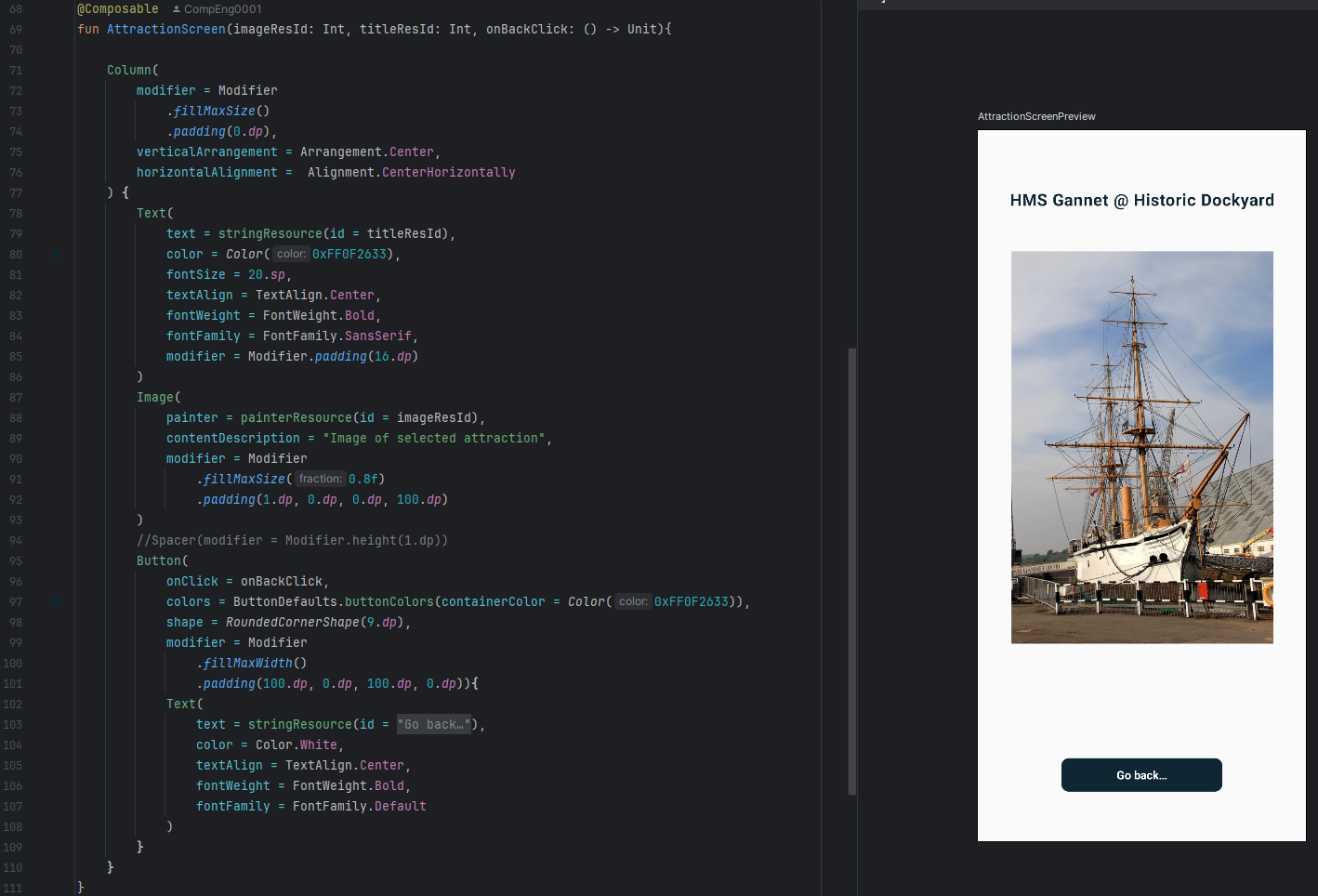Expand the folded "Go back…" string resource
Screen dimensions: 1318x896
point(434,724)
